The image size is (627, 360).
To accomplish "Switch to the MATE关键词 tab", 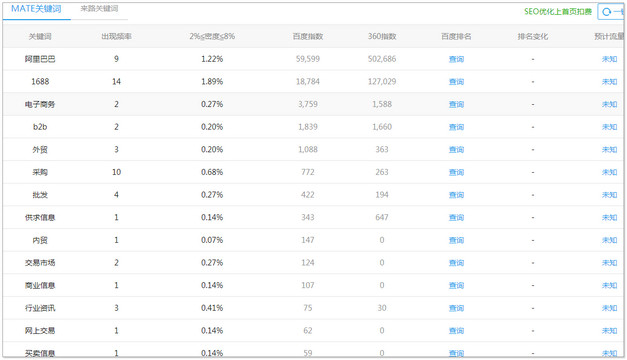I will 36,9.
